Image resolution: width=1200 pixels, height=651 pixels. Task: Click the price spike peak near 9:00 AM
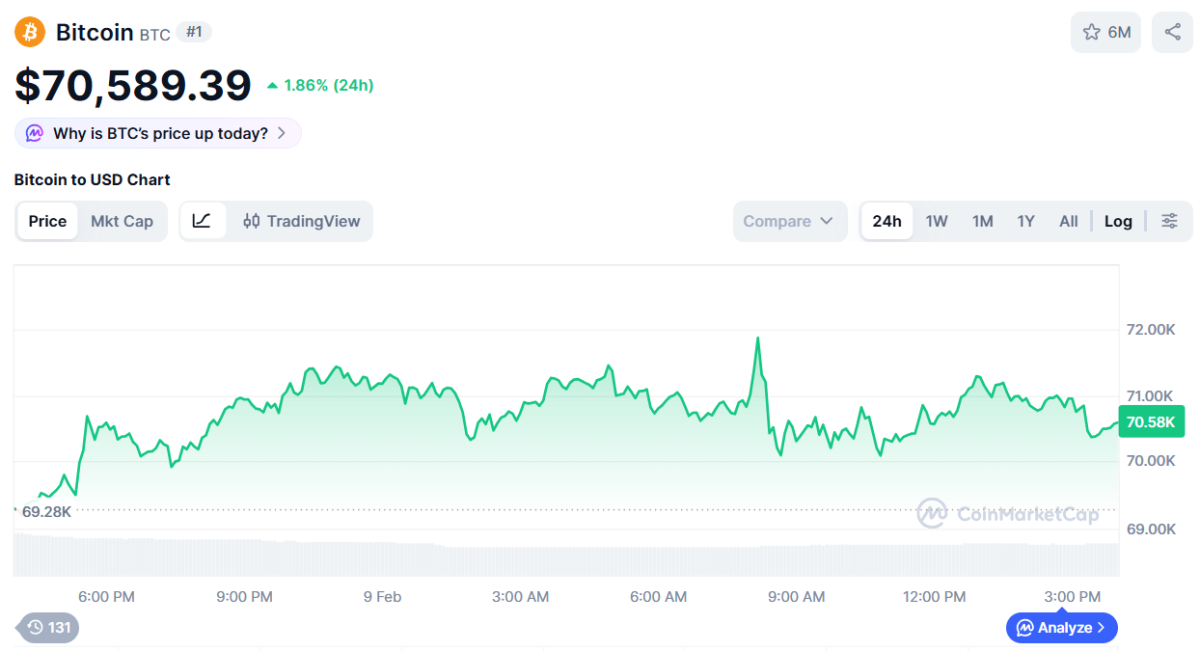758,339
